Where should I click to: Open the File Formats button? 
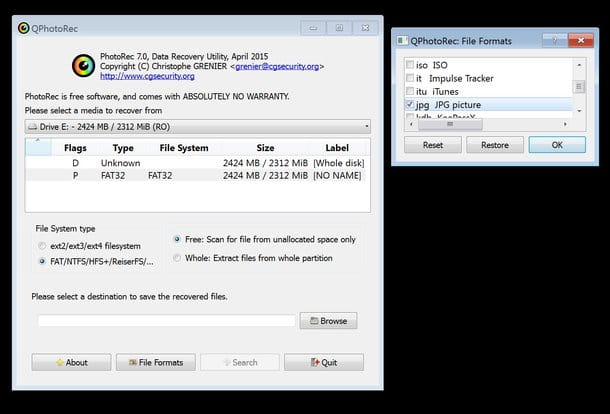(156, 362)
